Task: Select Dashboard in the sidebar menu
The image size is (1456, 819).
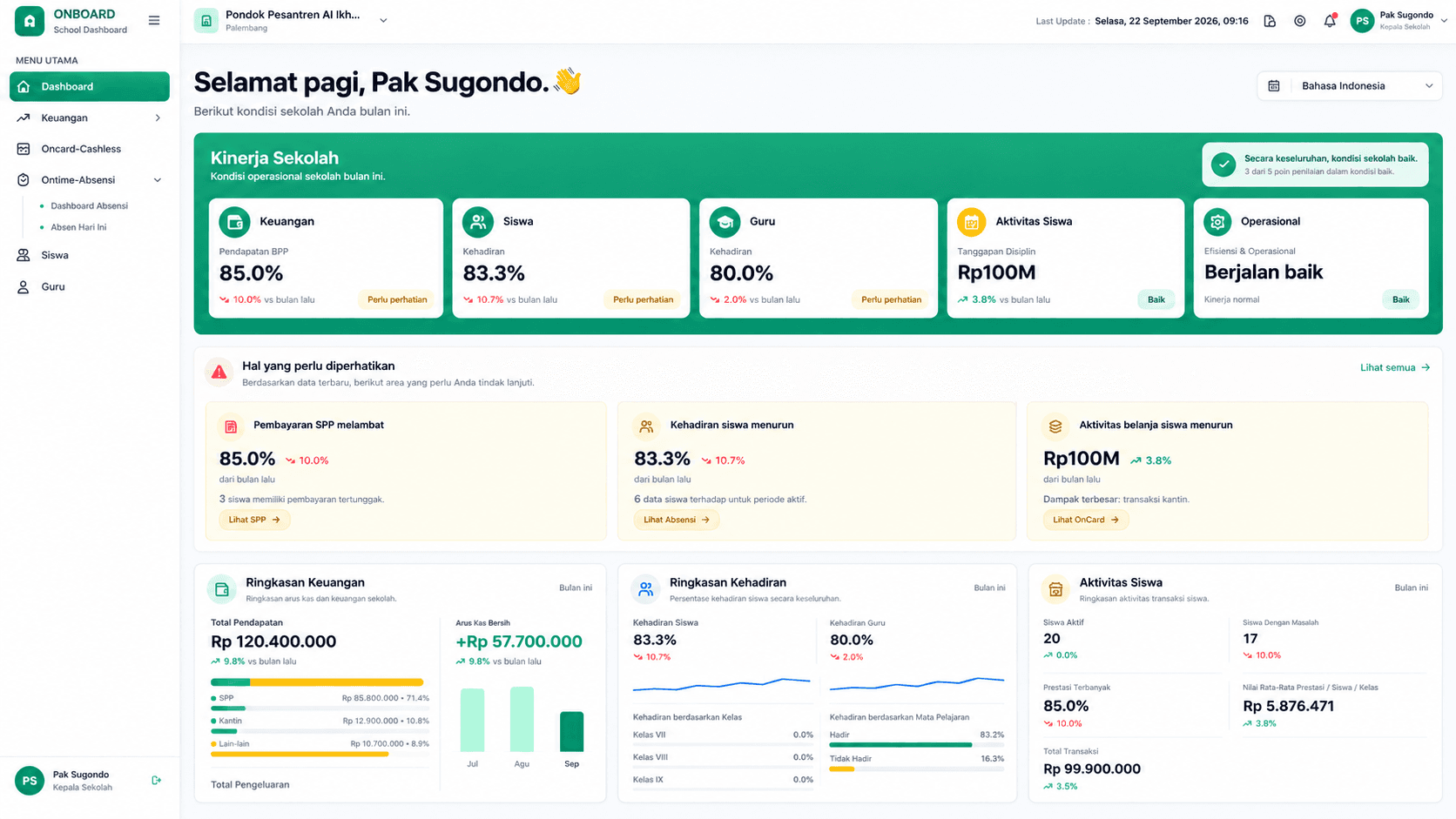Action: click(x=90, y=87)
